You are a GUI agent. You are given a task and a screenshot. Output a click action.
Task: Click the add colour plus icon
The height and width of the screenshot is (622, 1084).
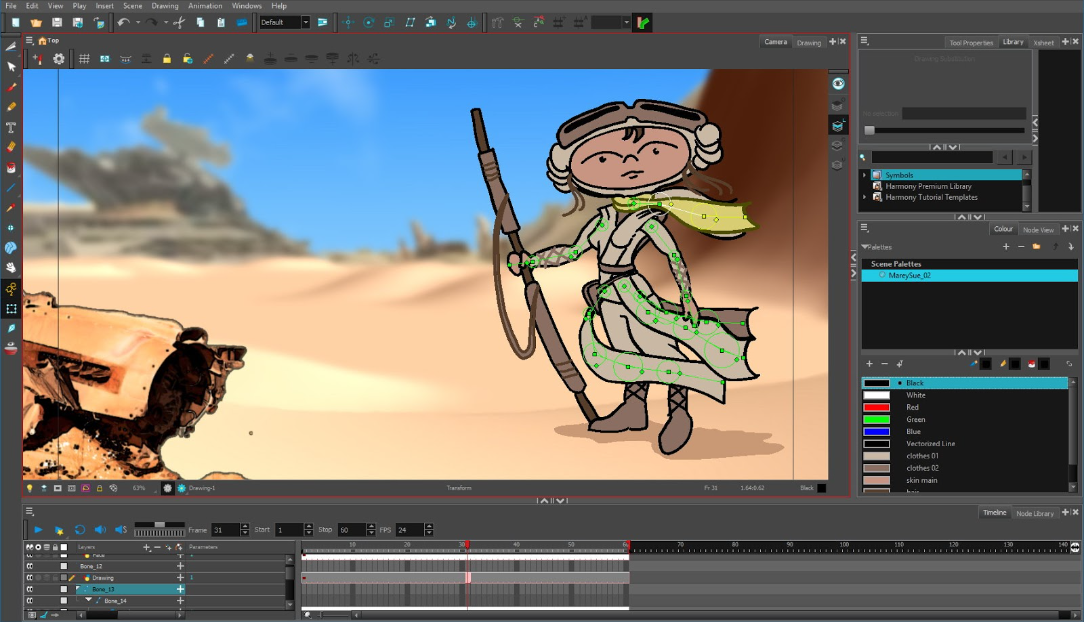click(869, 364)
